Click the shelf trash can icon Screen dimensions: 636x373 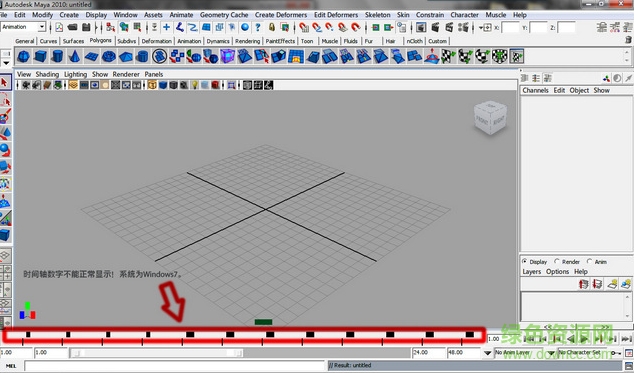(x=628, y=40)
